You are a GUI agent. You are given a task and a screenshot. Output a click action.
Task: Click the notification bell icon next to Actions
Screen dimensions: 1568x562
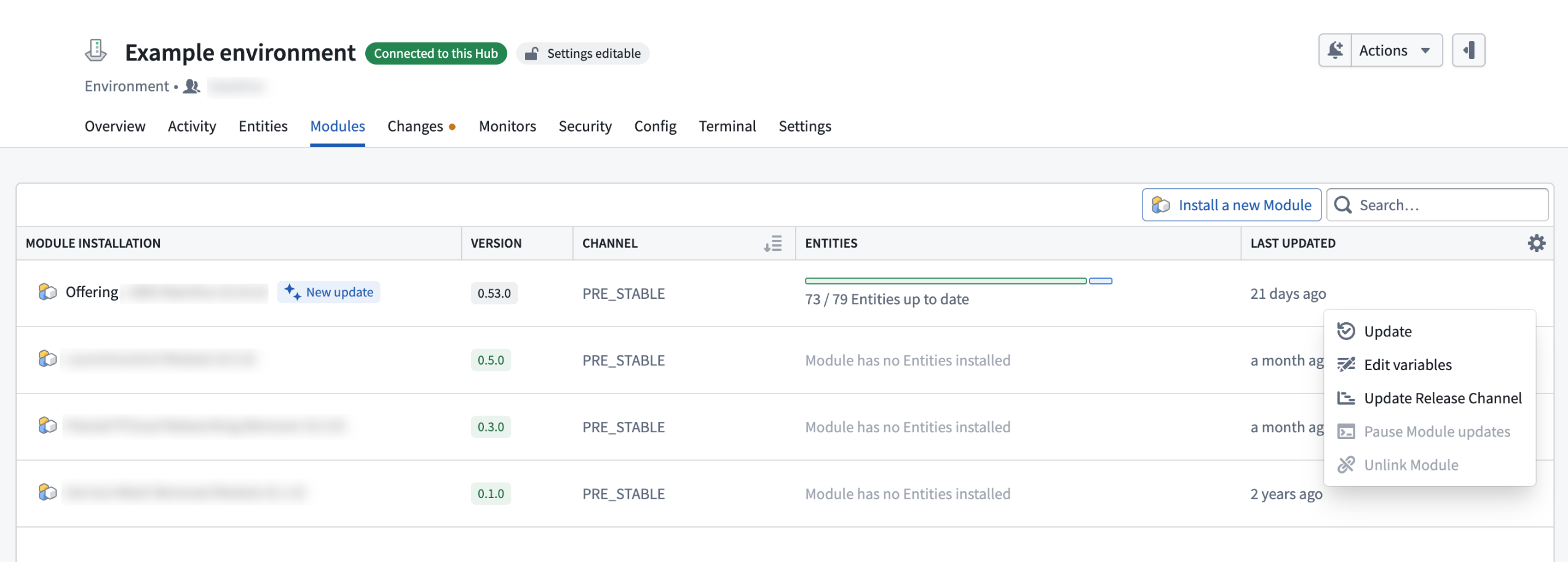point(1335,50)
